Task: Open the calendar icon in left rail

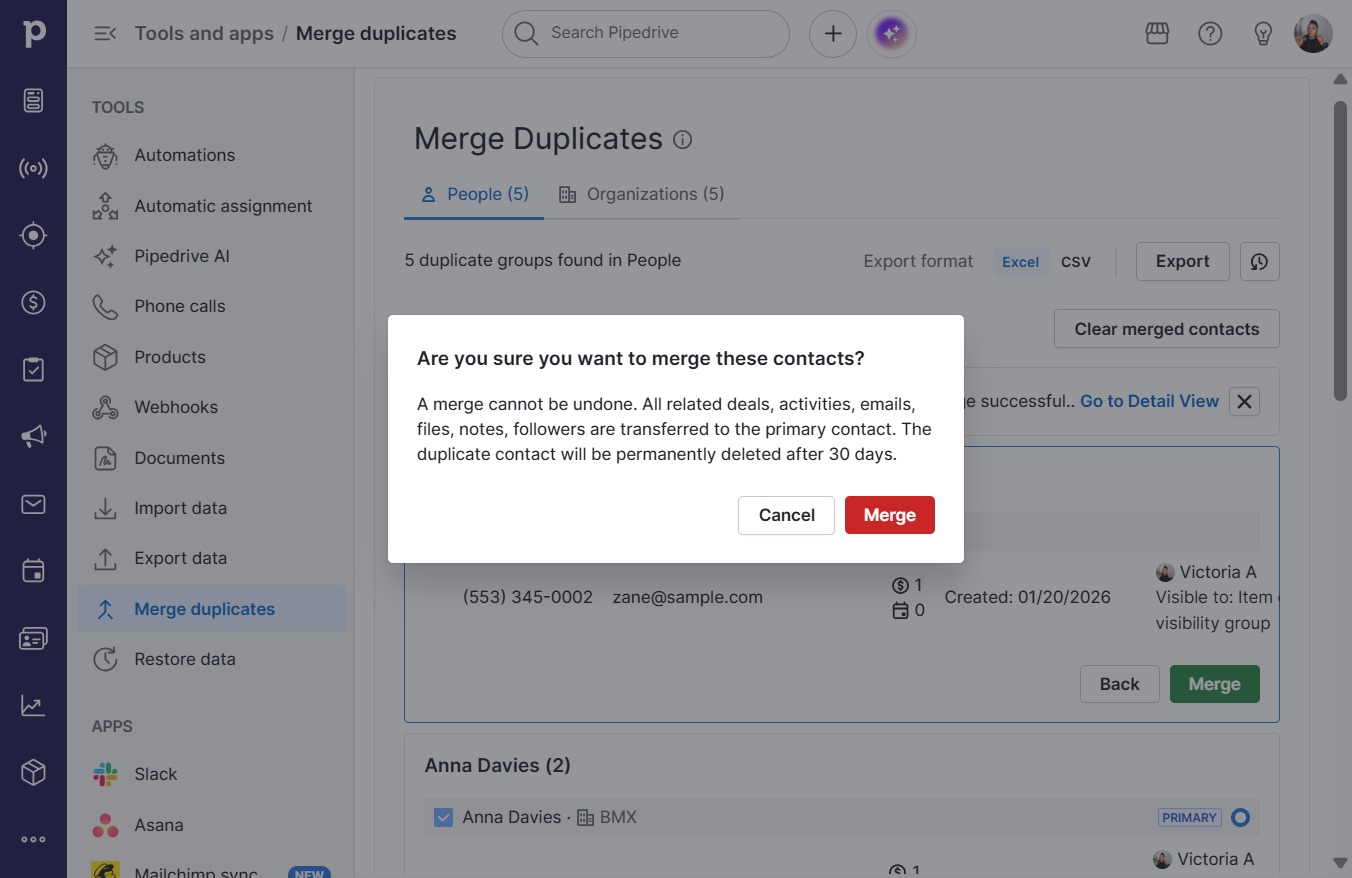Action: (x=34, y=571)
